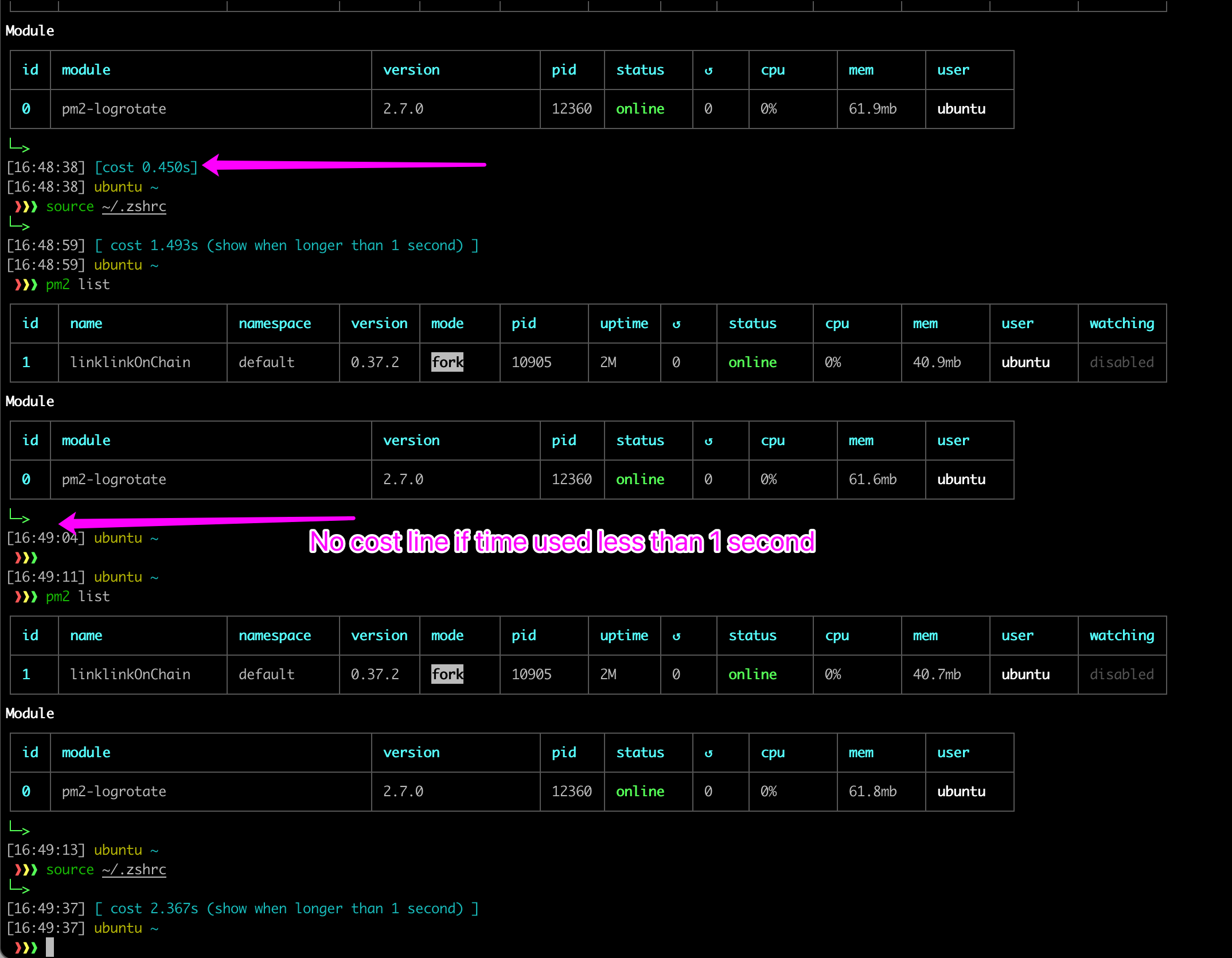1232x958 pixels.
Task: Click the empty triple-chevron prompt under 16:49:04
Action: [x=26, y=558]
